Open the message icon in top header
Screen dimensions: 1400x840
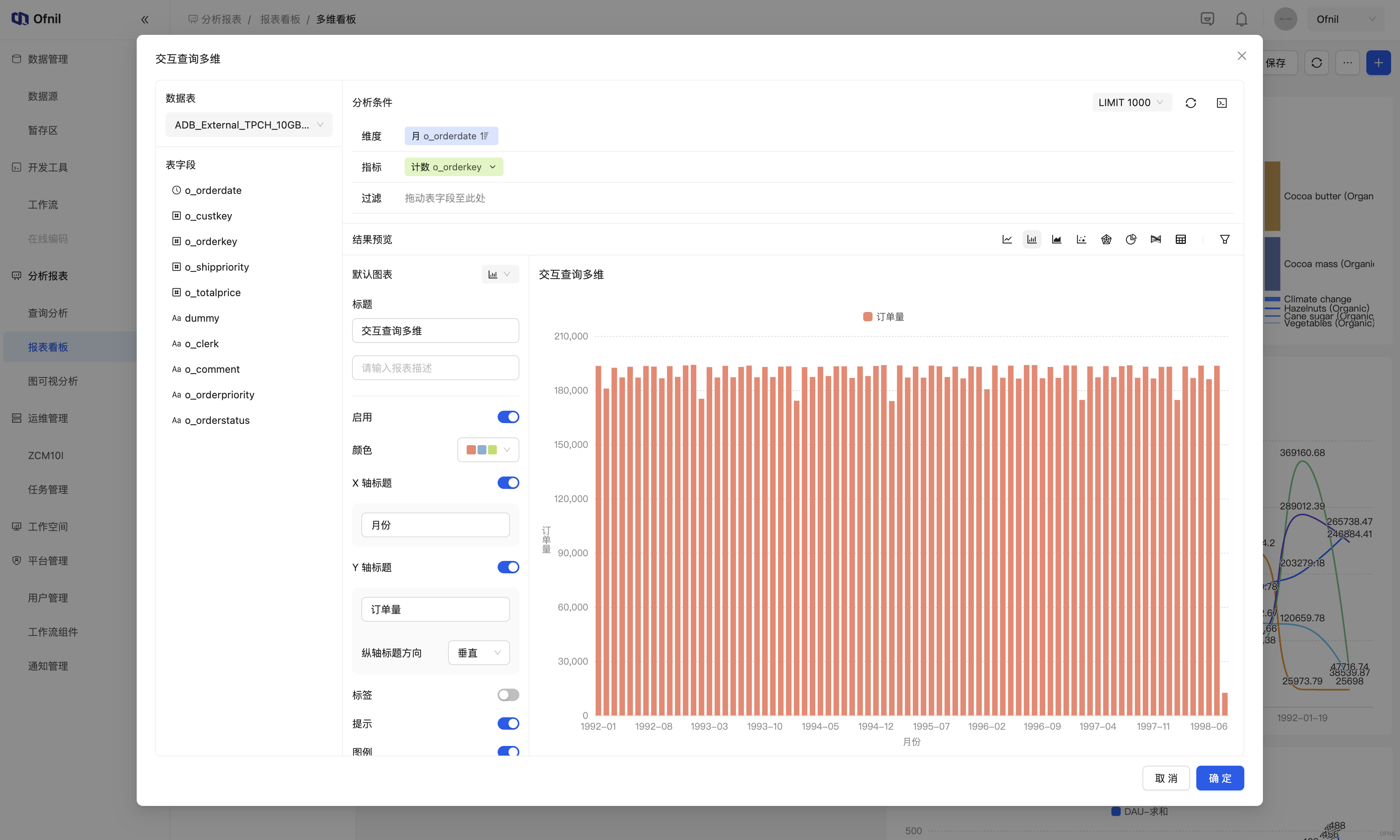[1207, 19]
